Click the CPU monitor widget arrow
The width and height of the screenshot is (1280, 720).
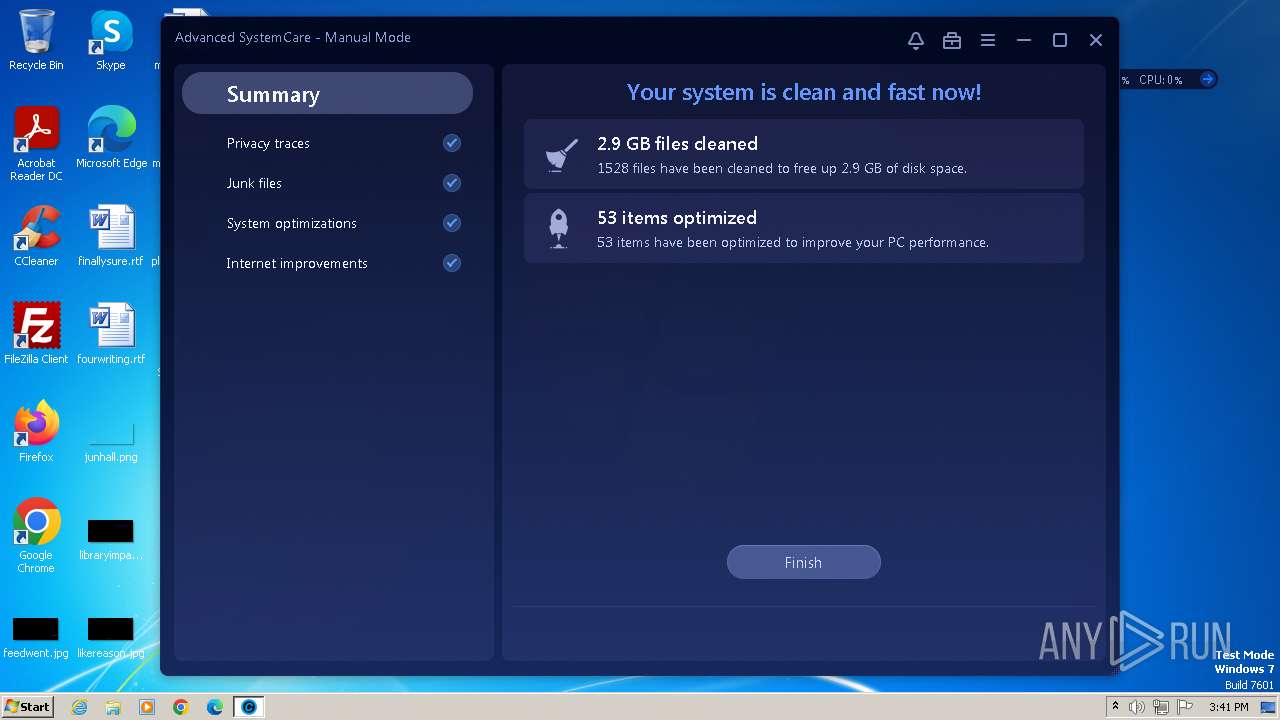1207,79
